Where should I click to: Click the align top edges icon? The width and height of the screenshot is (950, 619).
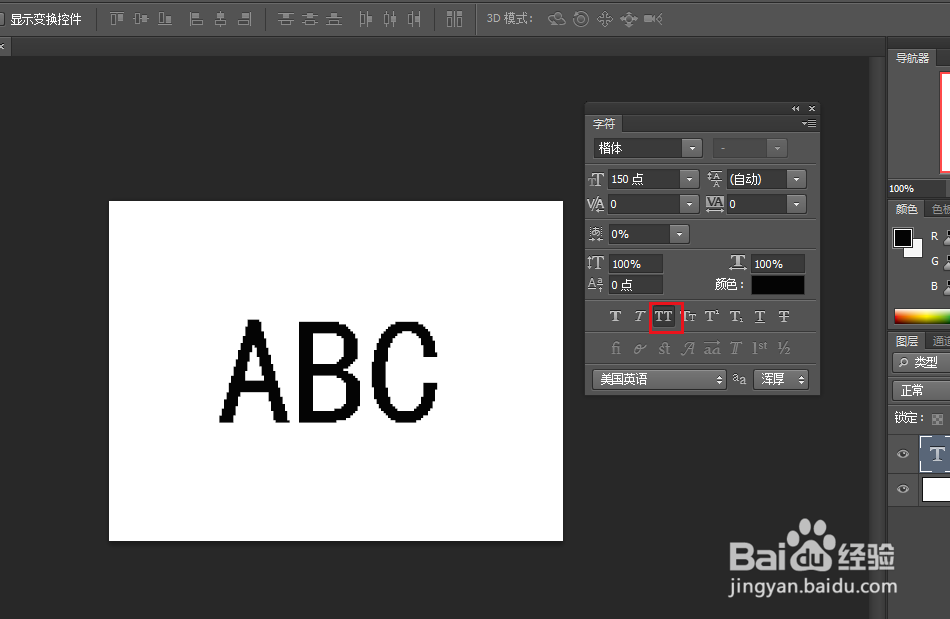pyautogui.click(x=117, y=19)
